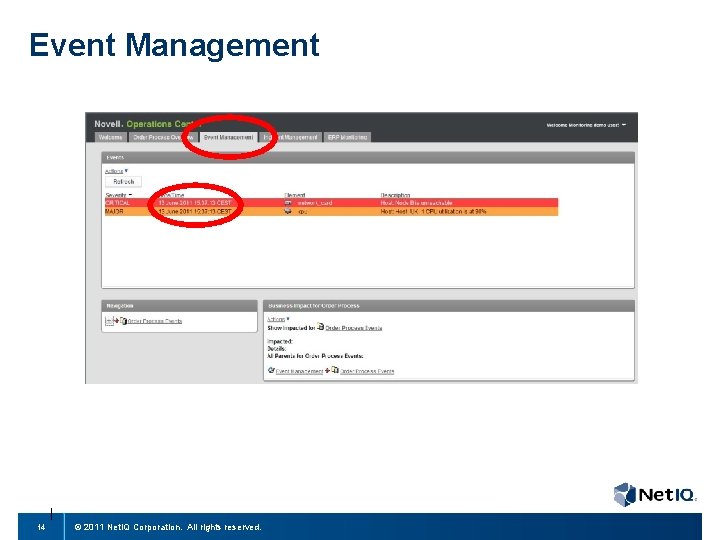Click the CRITICAL event date and time

click(x=195, y=202)
